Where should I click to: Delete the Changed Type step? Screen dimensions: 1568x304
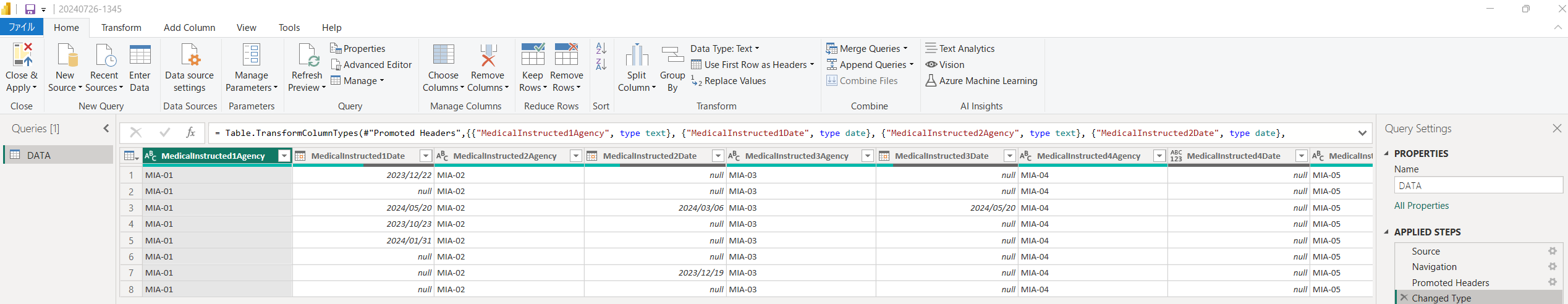click(1404, 297)
